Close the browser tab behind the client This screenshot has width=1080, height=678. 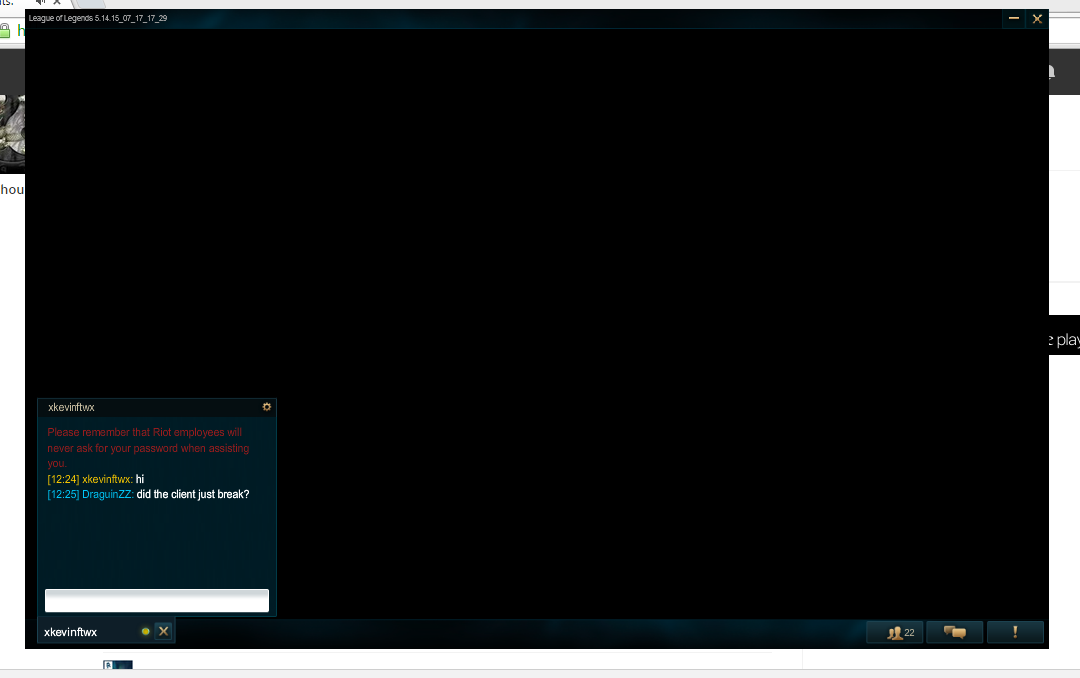(x=57, y=2)
